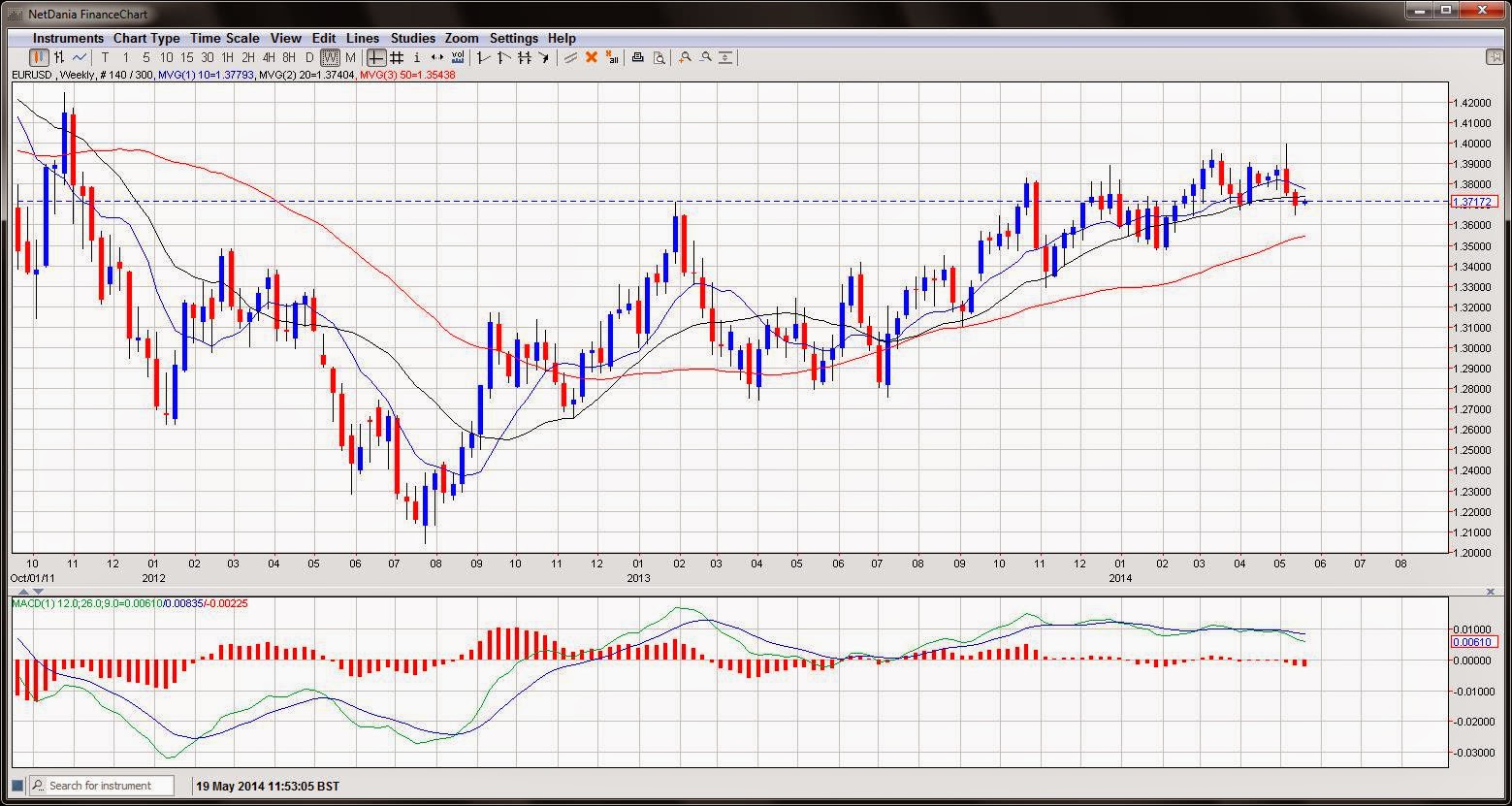The width and height of the screenshot is (1512, 806).
Task: Set time scale to 2H
Action: (x=248, y=57)
